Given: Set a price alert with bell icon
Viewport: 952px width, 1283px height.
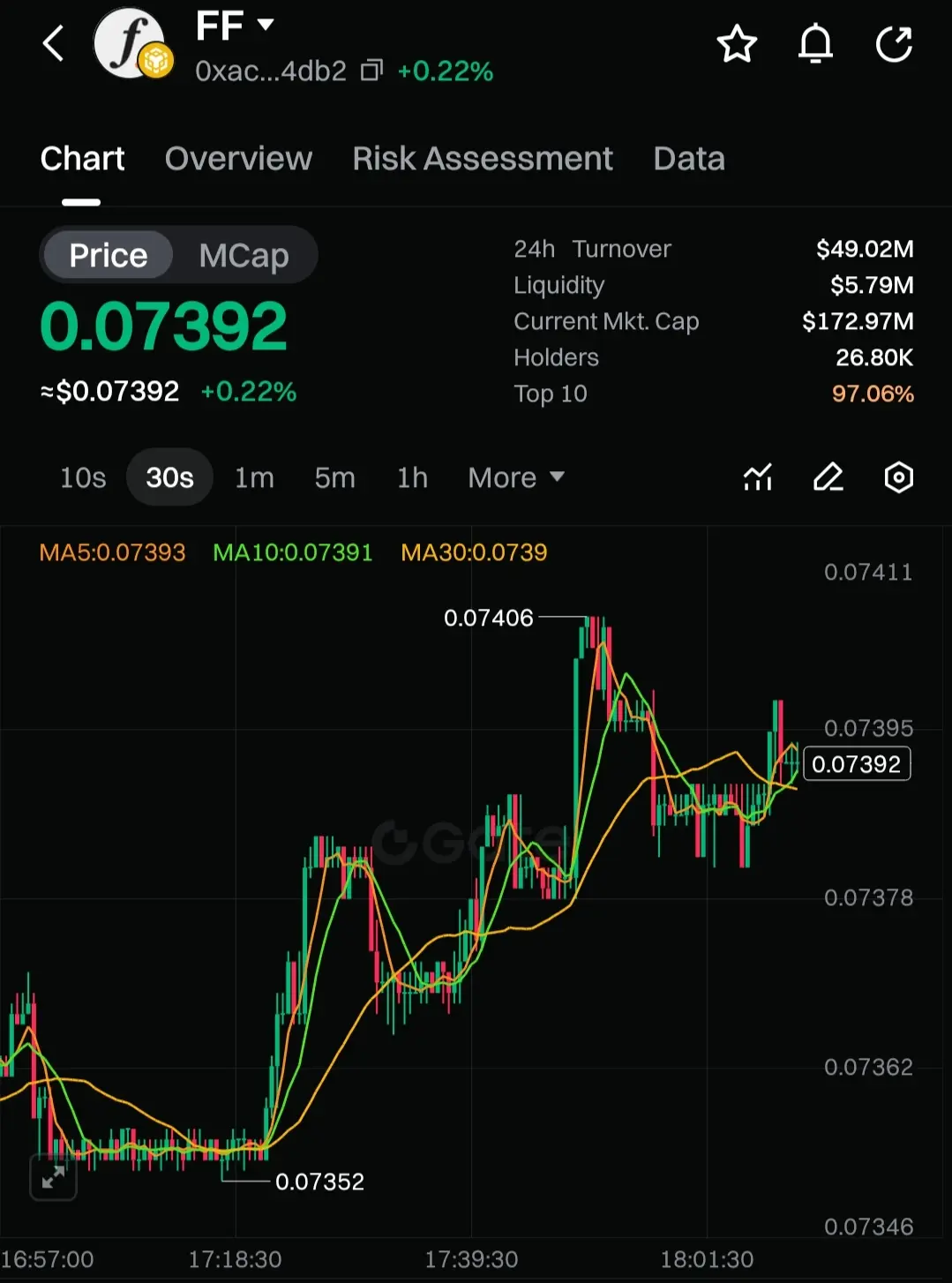Looking at the screenshot, I should point(815,44).
